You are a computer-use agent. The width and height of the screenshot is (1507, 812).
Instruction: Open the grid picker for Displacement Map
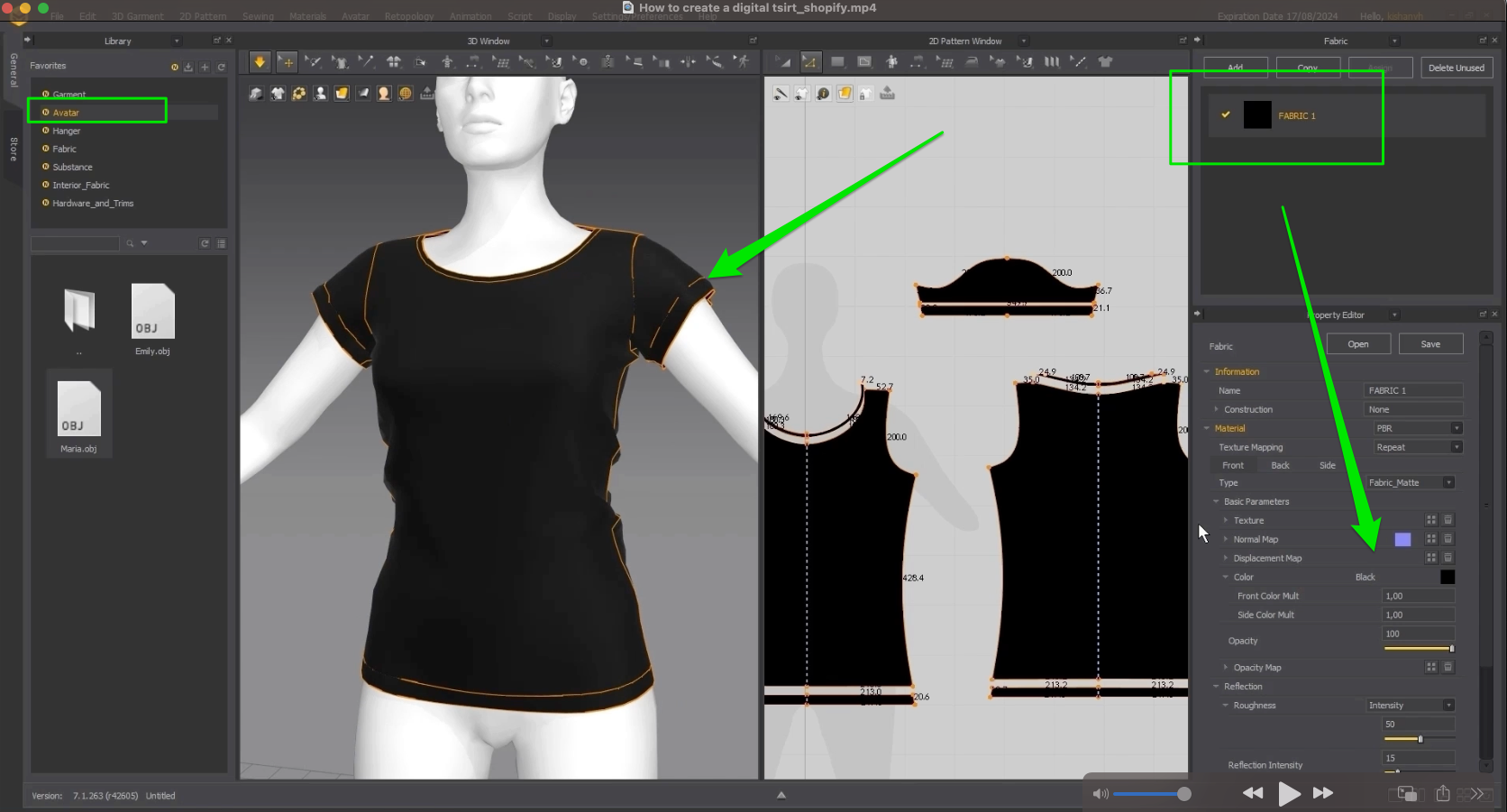pos(1431,558)
